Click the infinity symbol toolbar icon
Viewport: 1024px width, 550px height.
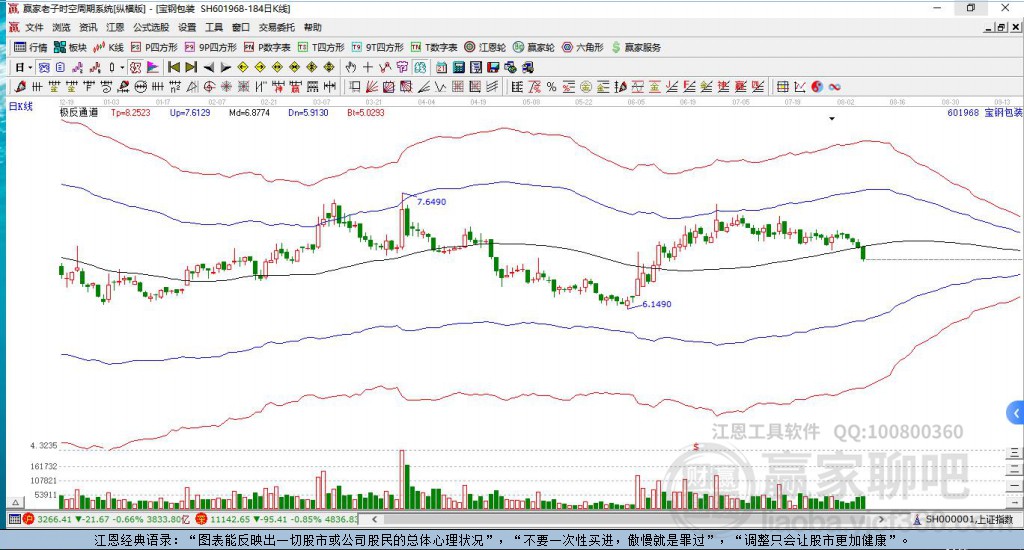tap(834, 87)
